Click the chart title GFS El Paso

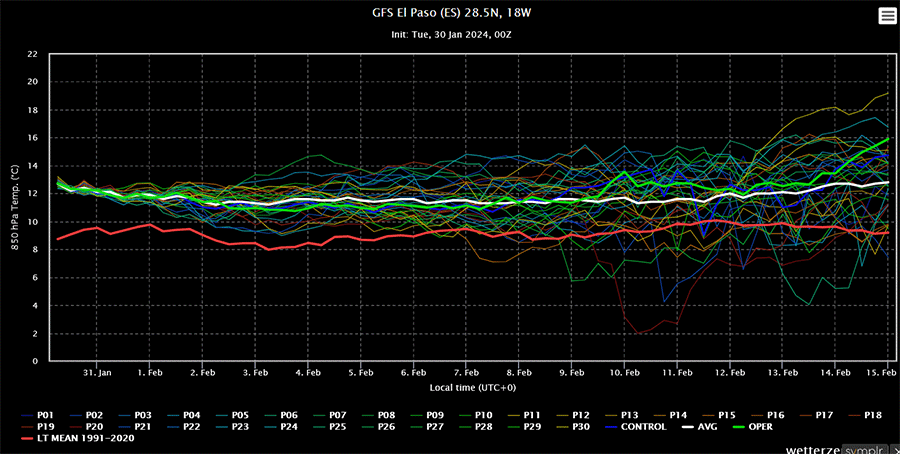click(452, 14)
